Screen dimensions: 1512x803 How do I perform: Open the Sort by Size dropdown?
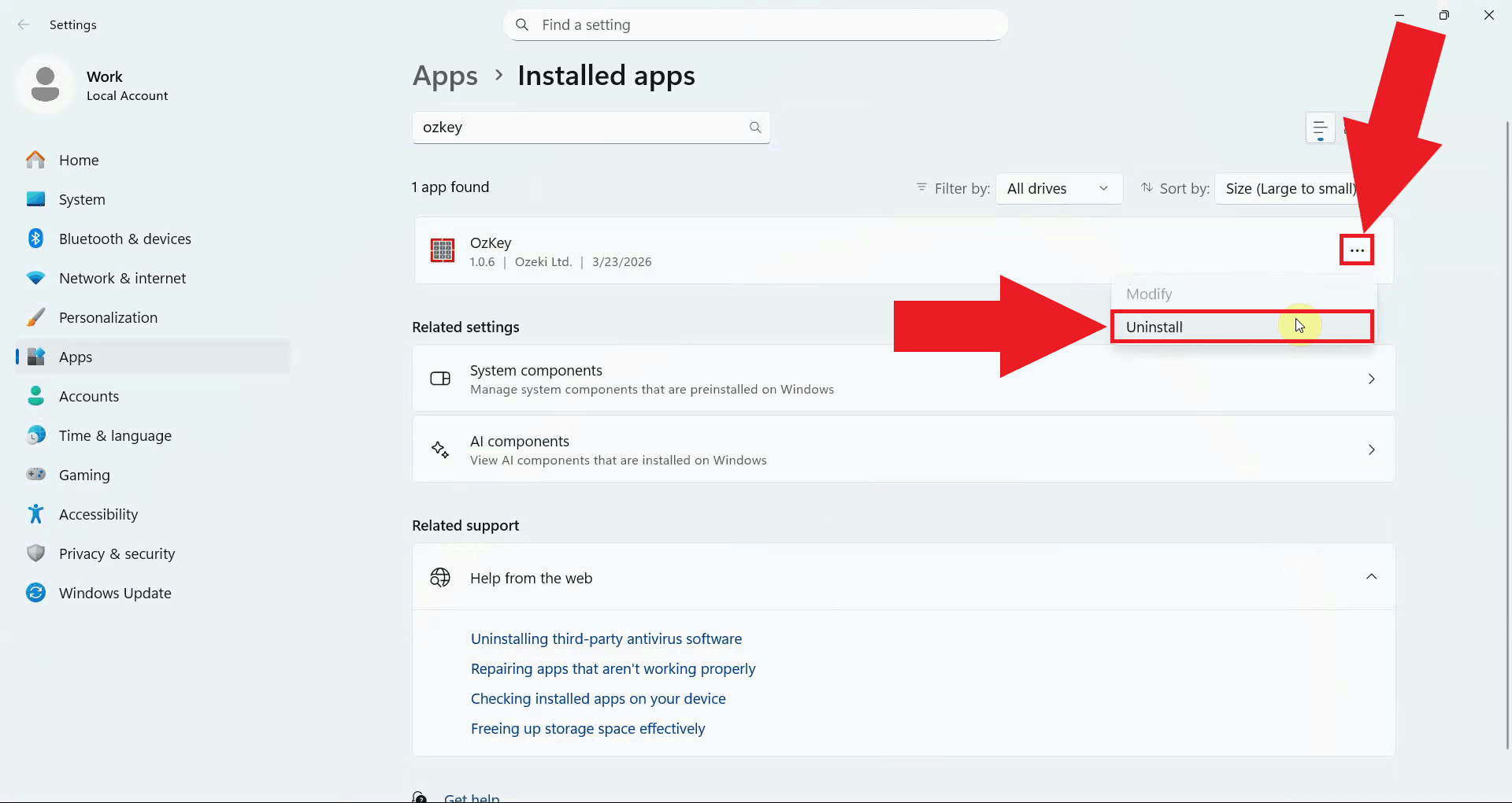point(1288,189)
